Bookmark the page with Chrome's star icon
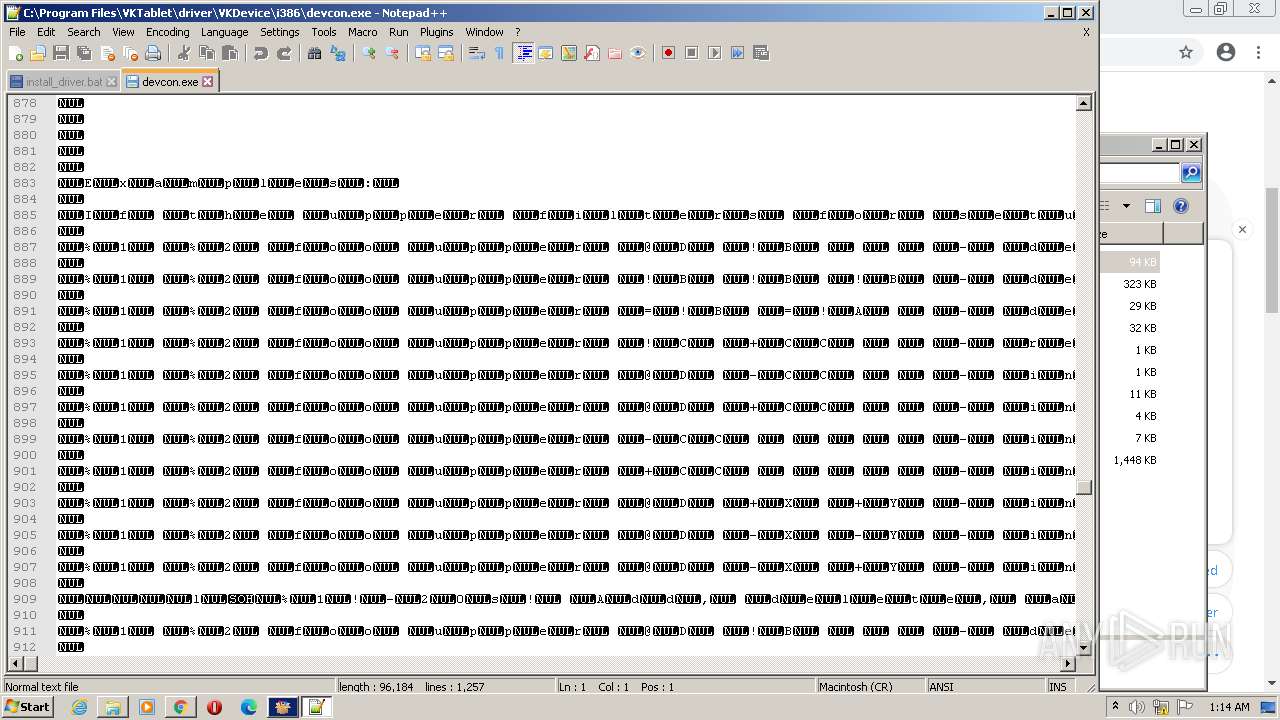Image resolution: width=1280 pixels, height=720 pixels. click(1186, 52)
